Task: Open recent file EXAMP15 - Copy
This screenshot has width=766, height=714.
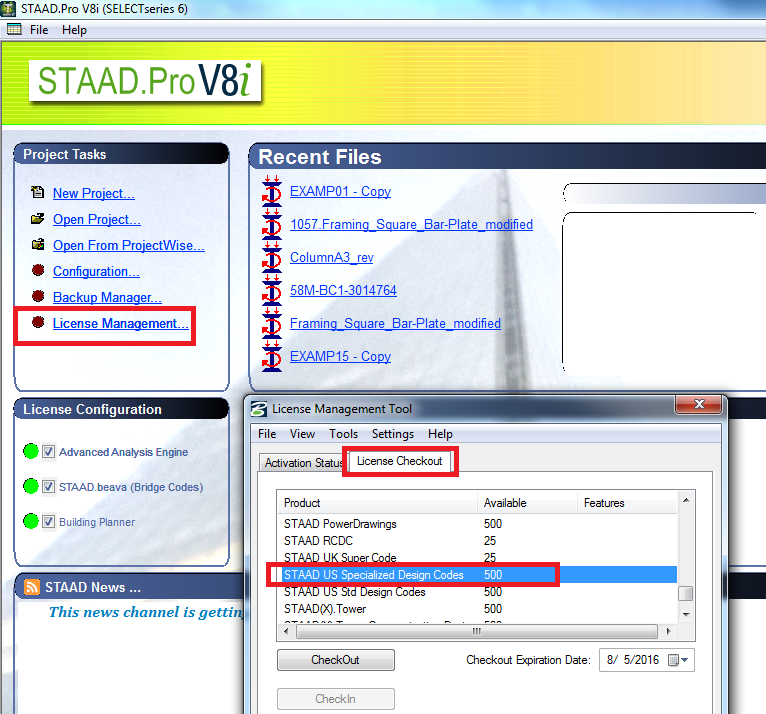Action: (x=340, y=357)
